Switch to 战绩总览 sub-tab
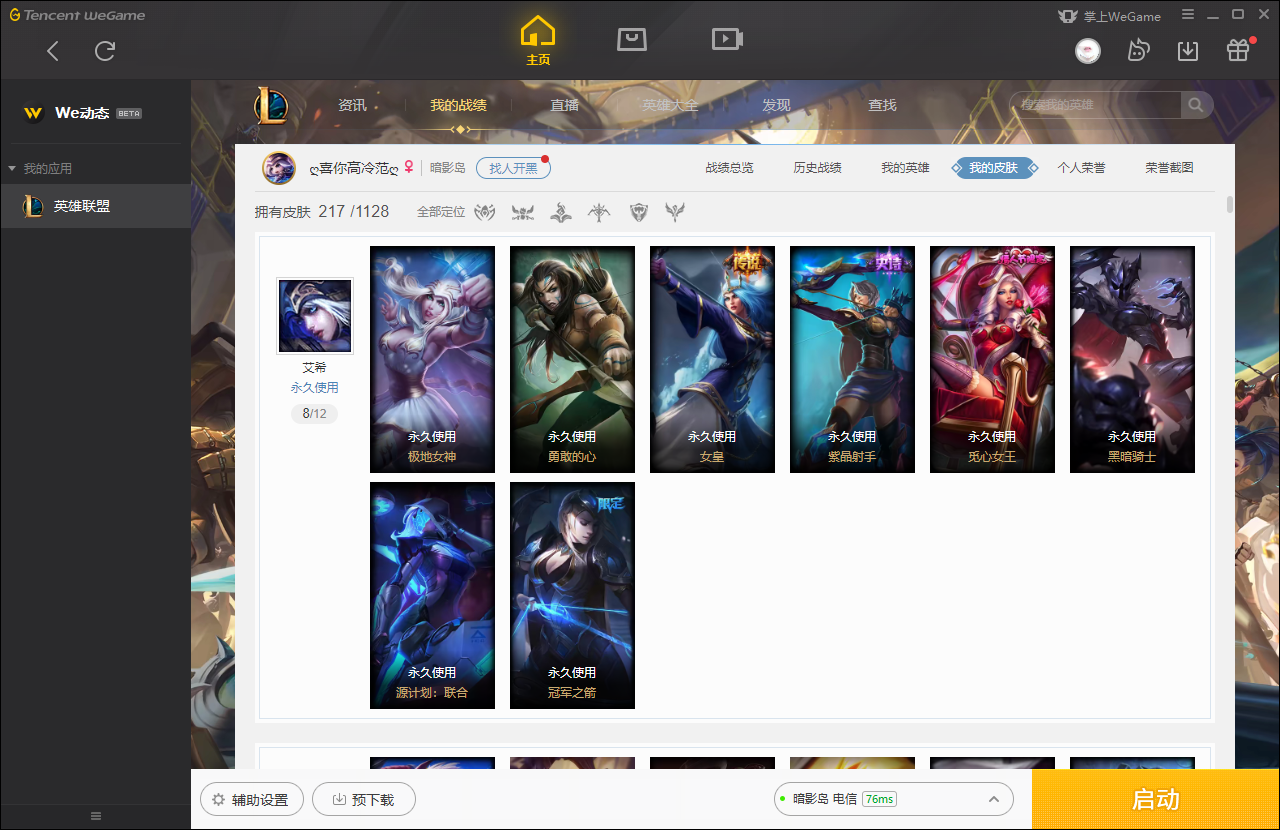This screenshot has height=830, width=1280. pos(729,168)
